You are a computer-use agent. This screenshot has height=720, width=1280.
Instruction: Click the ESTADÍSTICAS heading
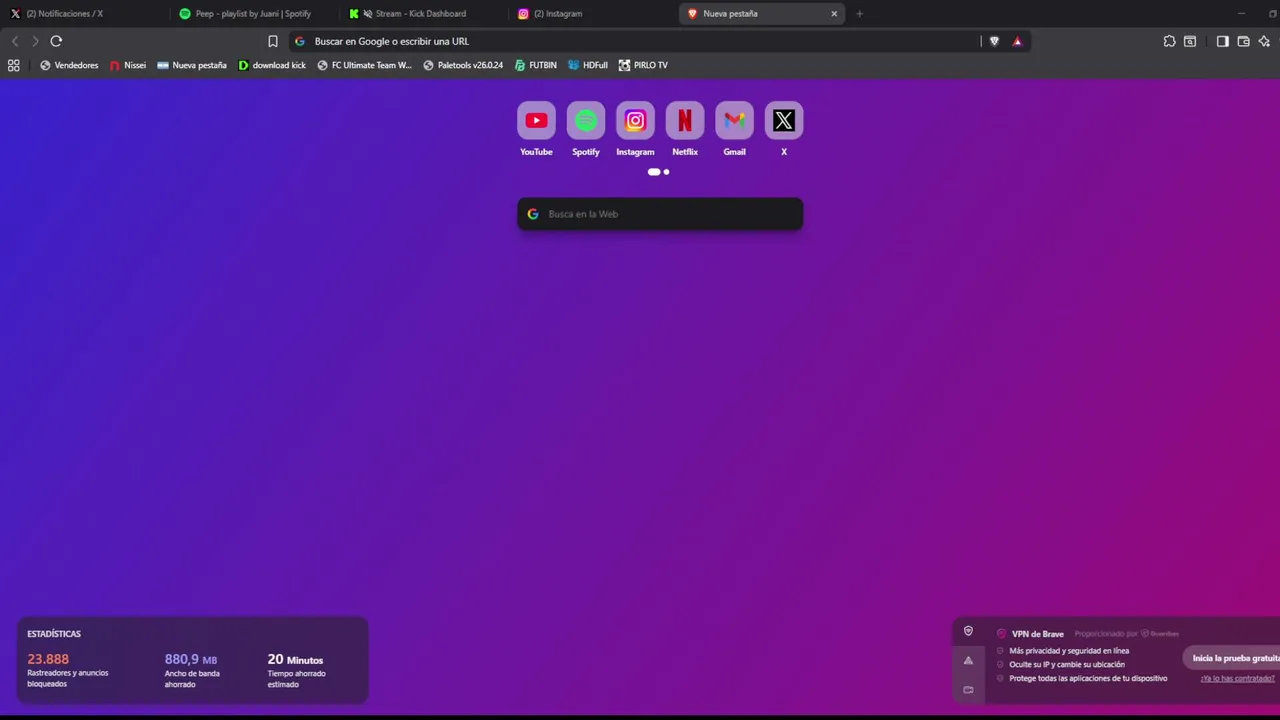pos(54,634)
